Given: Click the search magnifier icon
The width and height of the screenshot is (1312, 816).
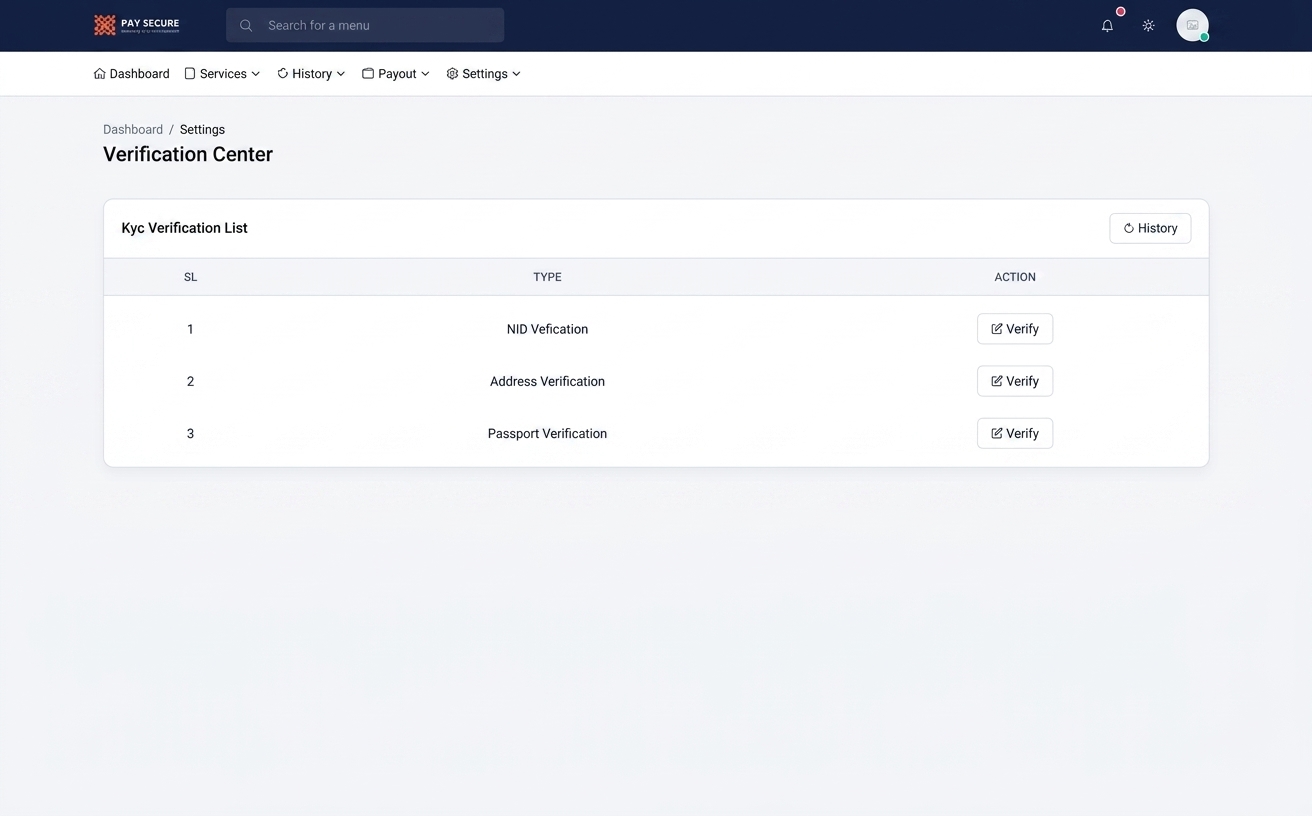Looking at the screenshot, I should click(x=246, y=26).
